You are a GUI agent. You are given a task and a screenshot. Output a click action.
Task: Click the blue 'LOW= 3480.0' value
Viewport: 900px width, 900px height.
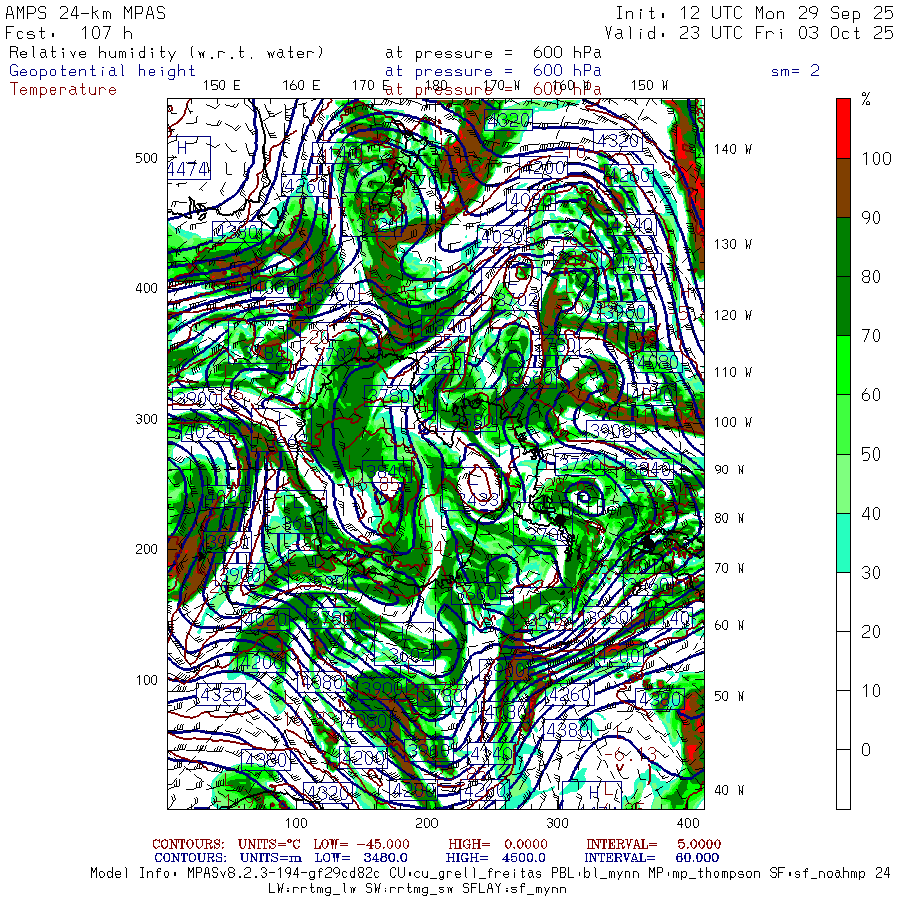pos(361,858)
